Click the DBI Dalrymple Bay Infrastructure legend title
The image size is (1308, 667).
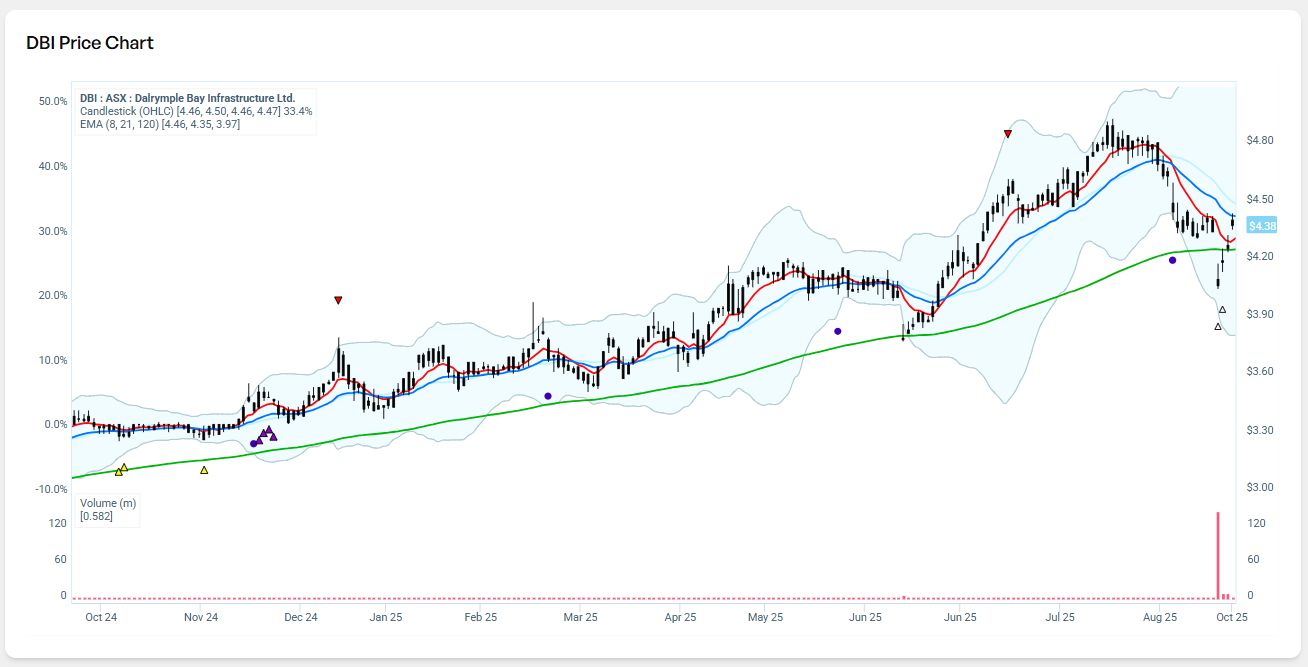click(187, 98)
